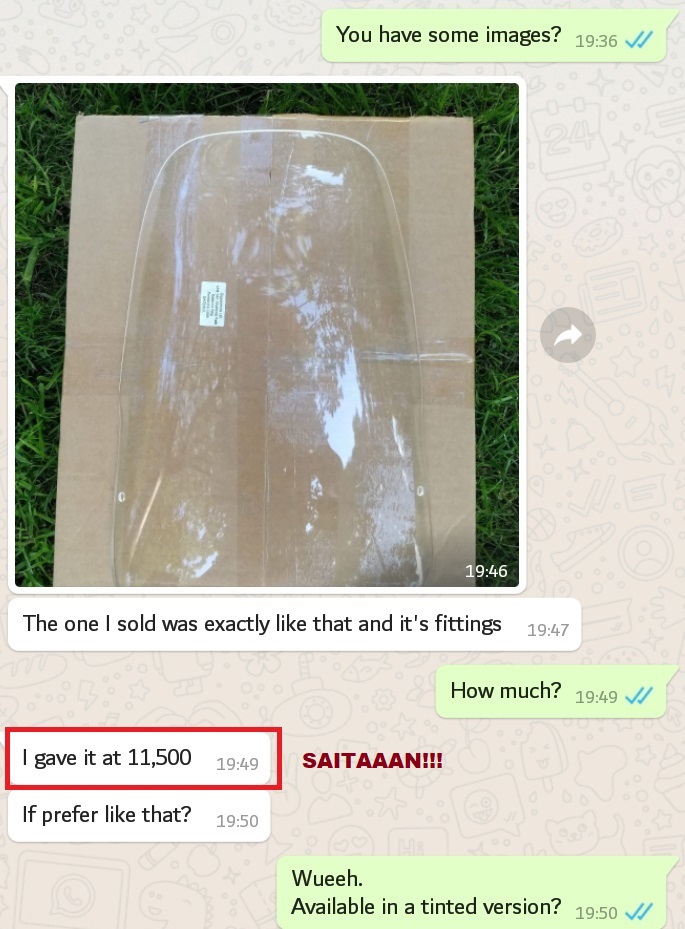Tap the white label sticker on the windshield photo
Viewport: 685px width, 929px height.
[212, 303]
